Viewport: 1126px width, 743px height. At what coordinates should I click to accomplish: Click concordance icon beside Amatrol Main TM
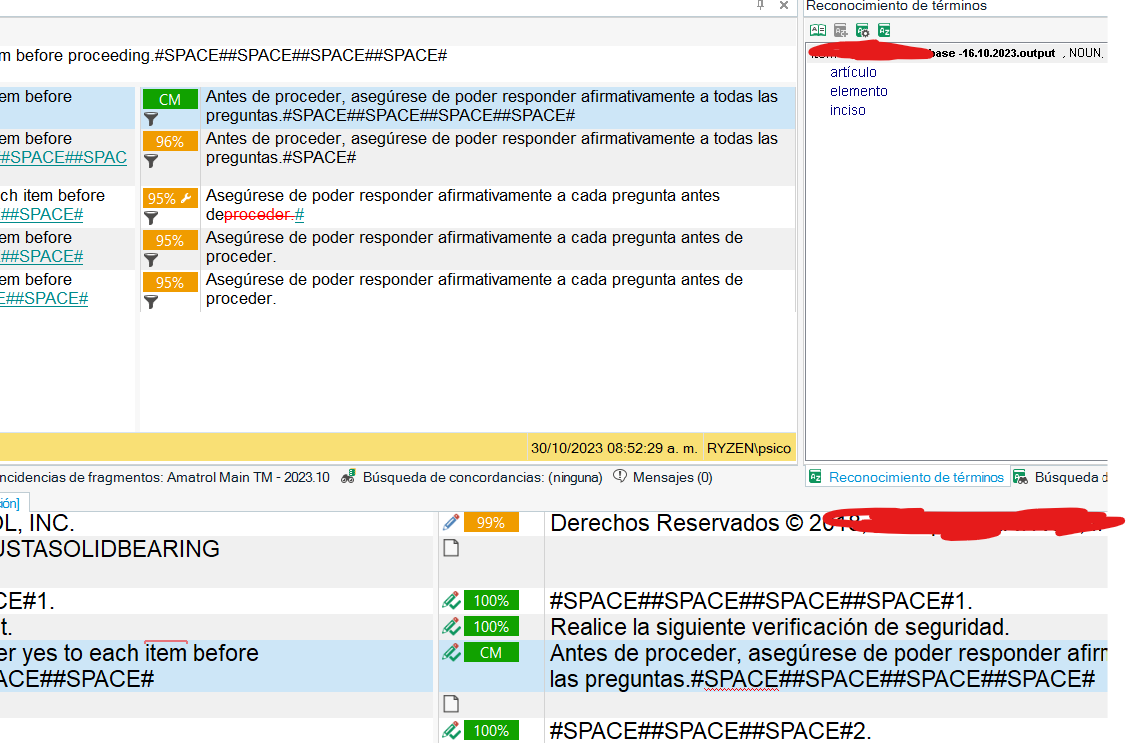point(347,476)
